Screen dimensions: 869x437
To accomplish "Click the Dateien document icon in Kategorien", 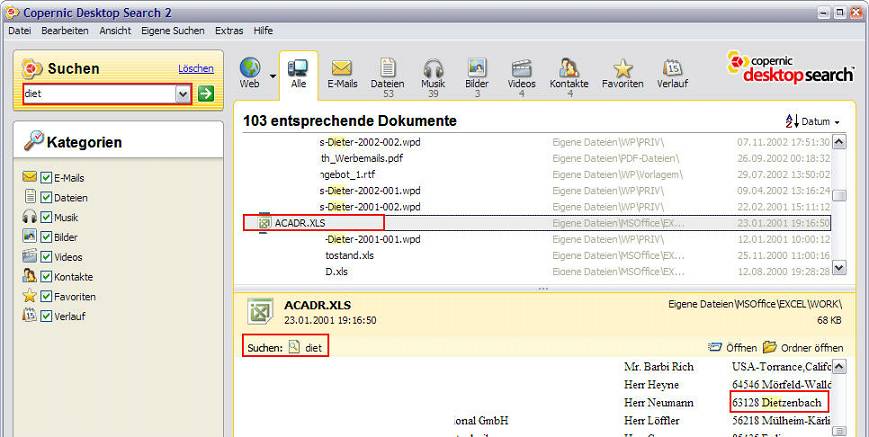I will [x=30, y=196].
